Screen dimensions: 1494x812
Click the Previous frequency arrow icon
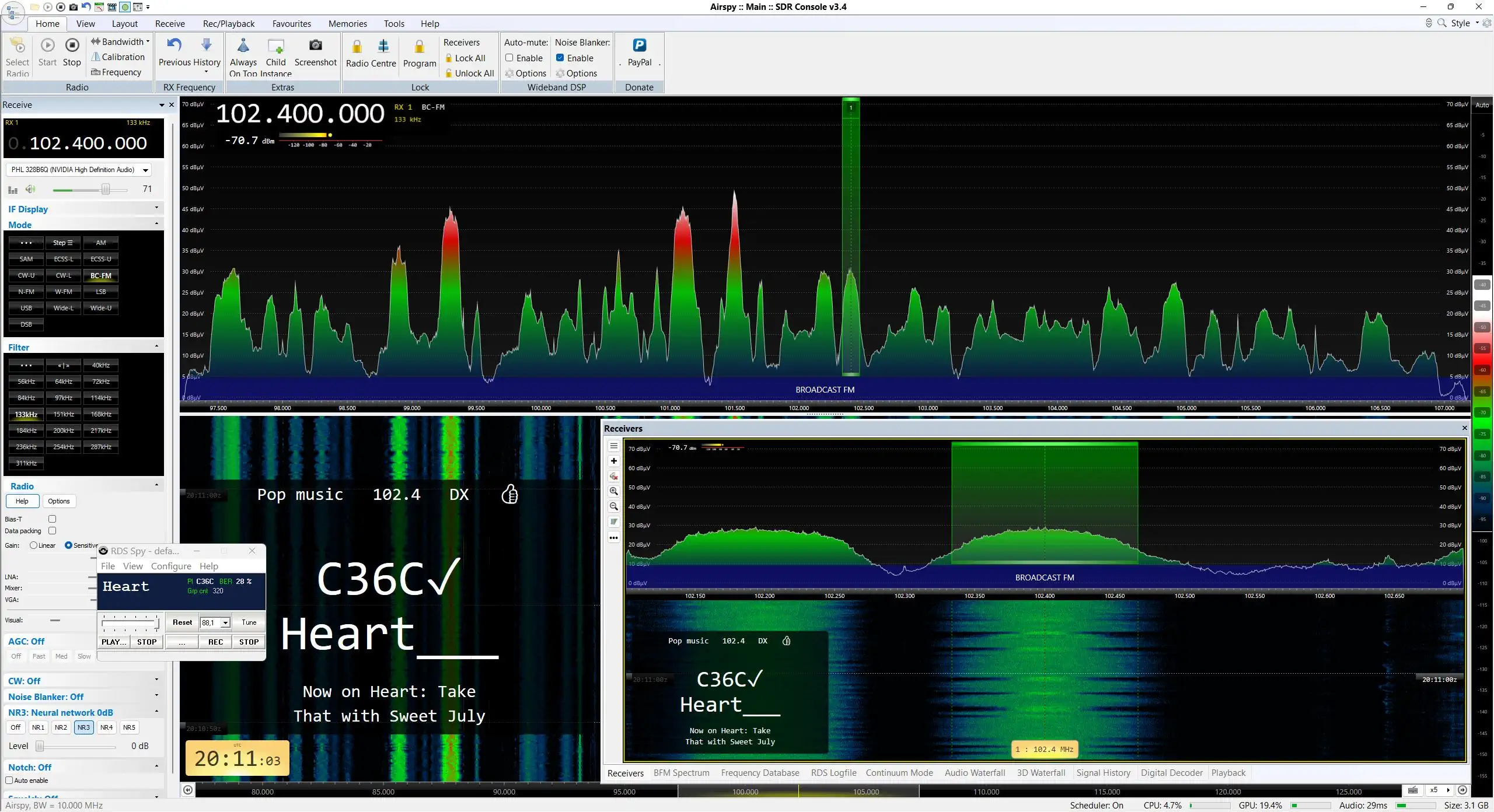pos(174,45)
